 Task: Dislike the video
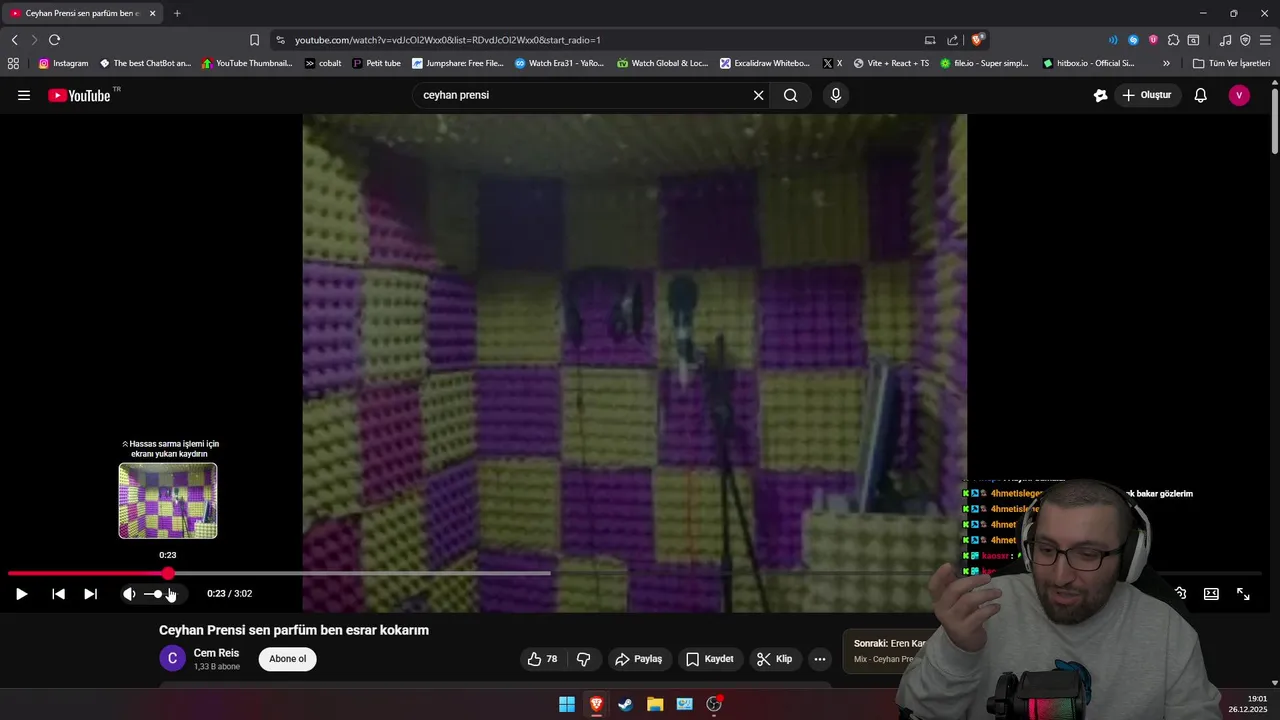coord(584,659)
